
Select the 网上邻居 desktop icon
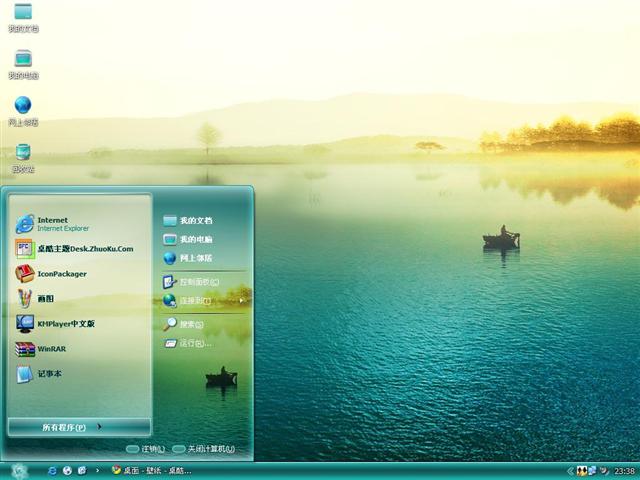(x=23, y=110)
